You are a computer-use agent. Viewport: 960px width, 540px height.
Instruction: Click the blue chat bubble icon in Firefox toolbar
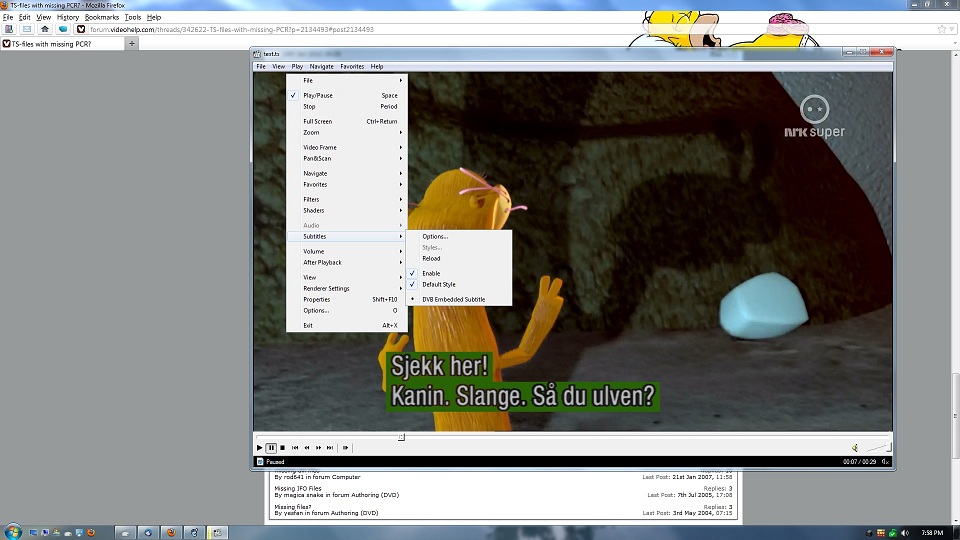tap(62, 29)
